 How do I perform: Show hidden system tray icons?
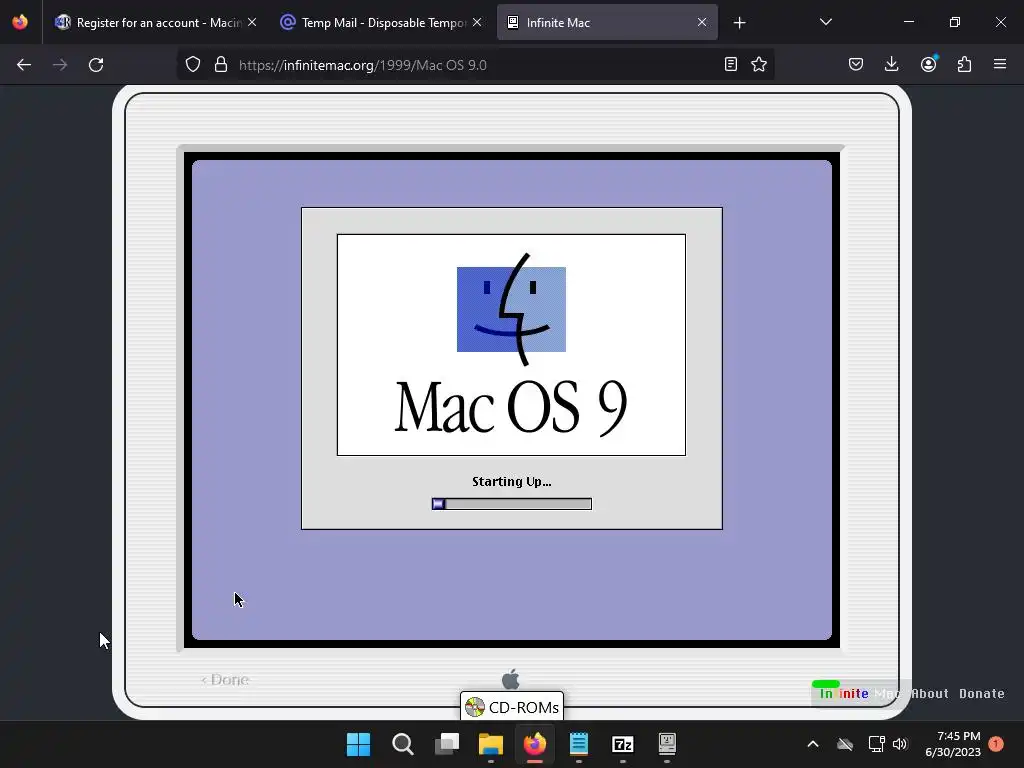(813, 744)
